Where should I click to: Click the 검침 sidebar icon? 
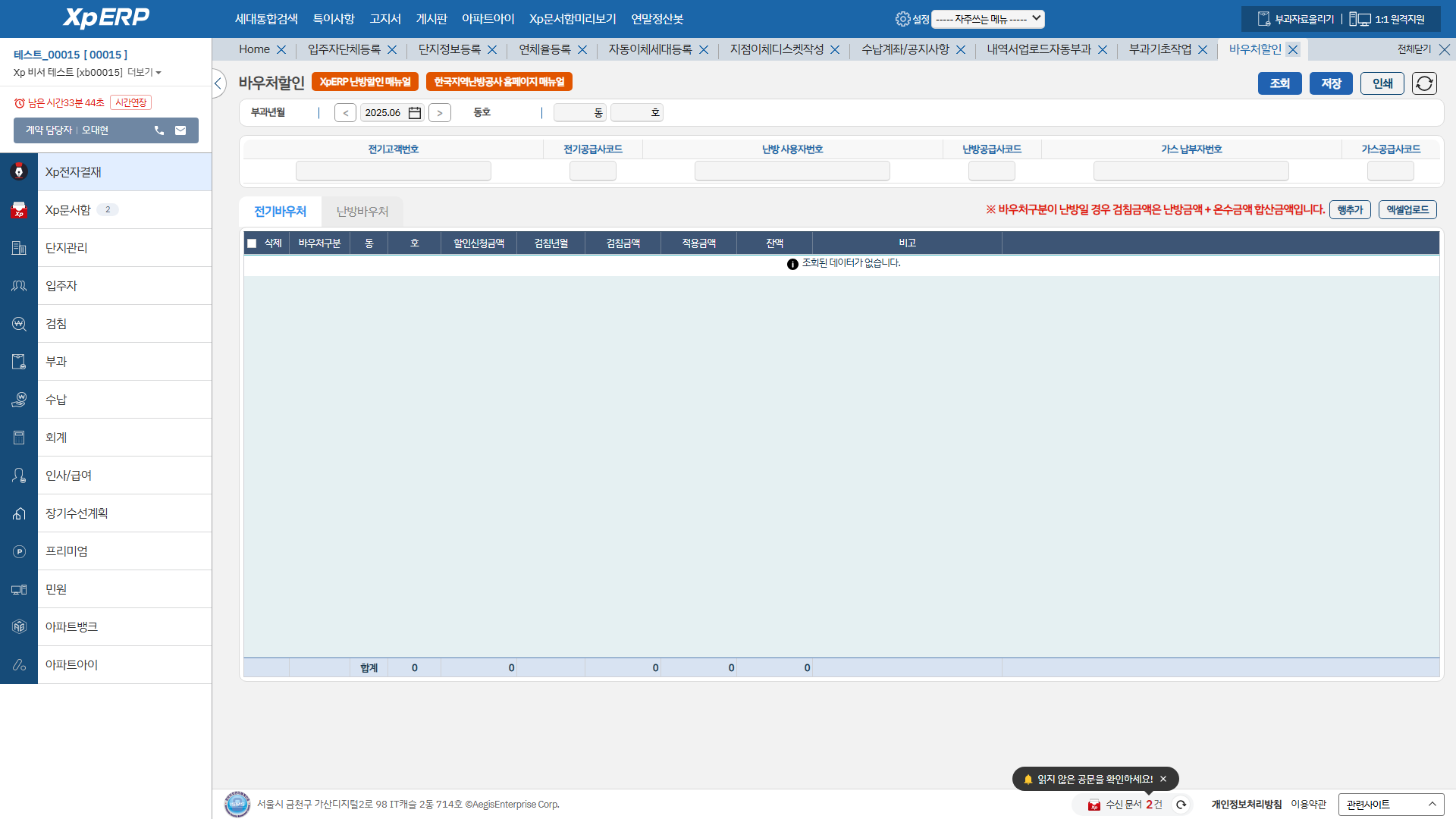[x=19, y=324]
